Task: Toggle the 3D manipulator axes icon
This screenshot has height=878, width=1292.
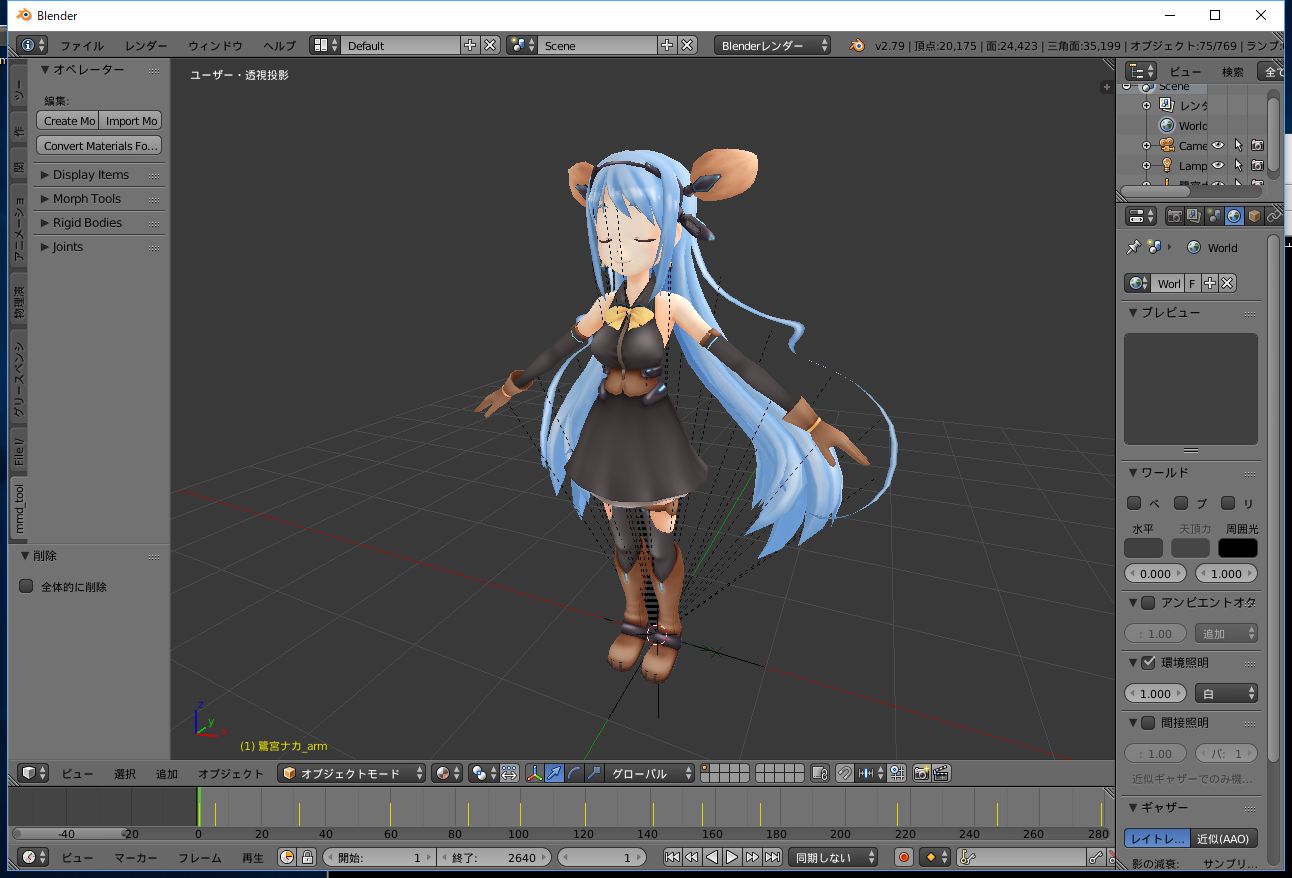Action: tap(534, 773)
